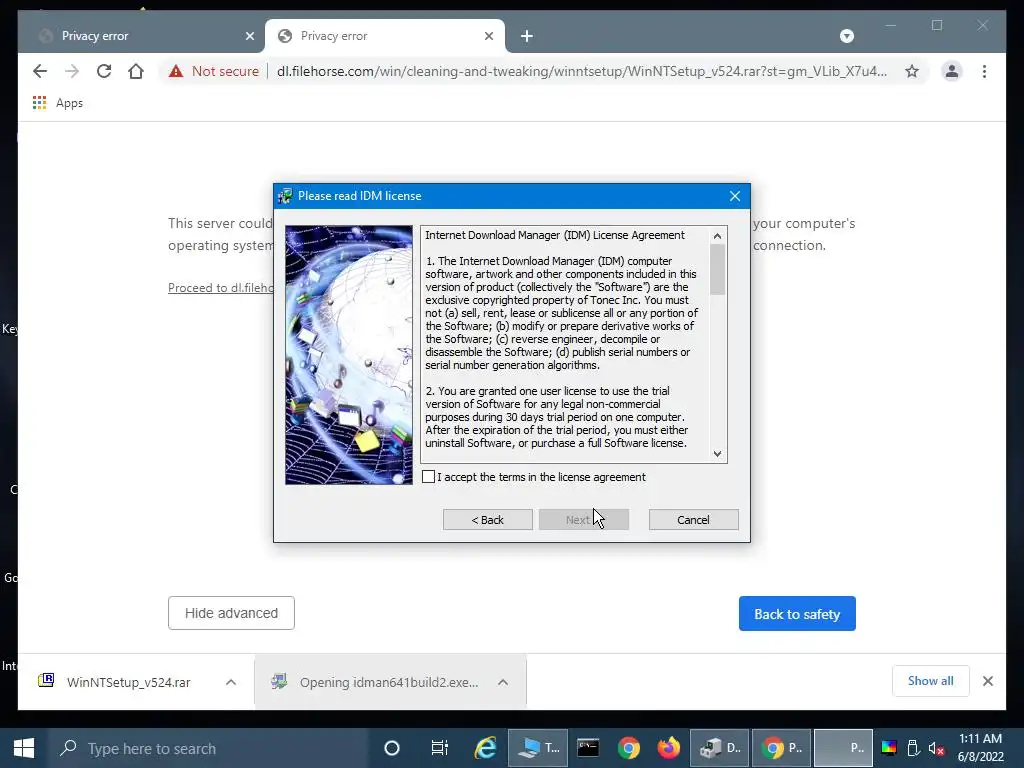Open the Chrome profile avatar
Screen dimensions: 1024x768
coord(952,71)
